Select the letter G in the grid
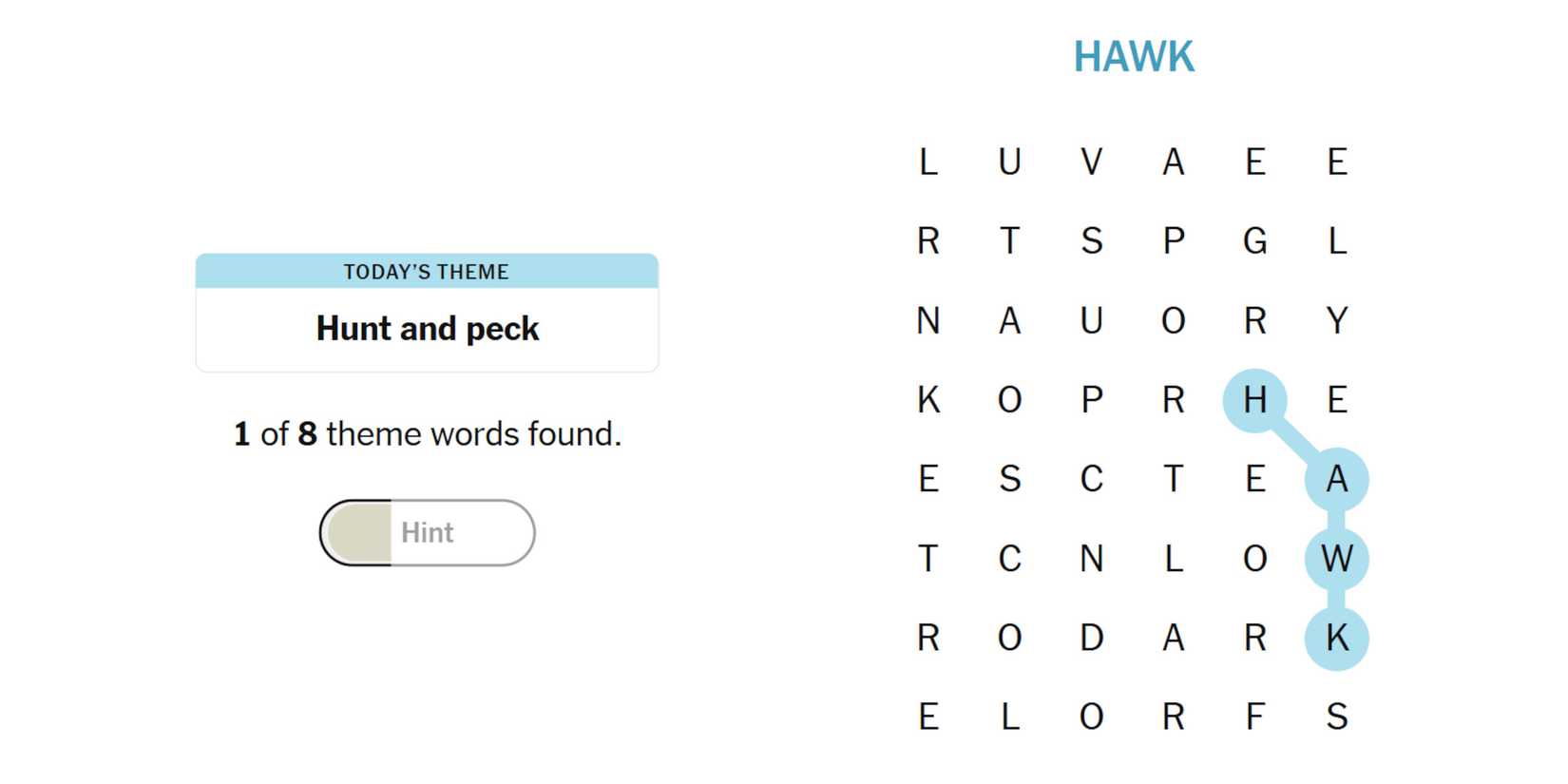 pos(1254,241)
